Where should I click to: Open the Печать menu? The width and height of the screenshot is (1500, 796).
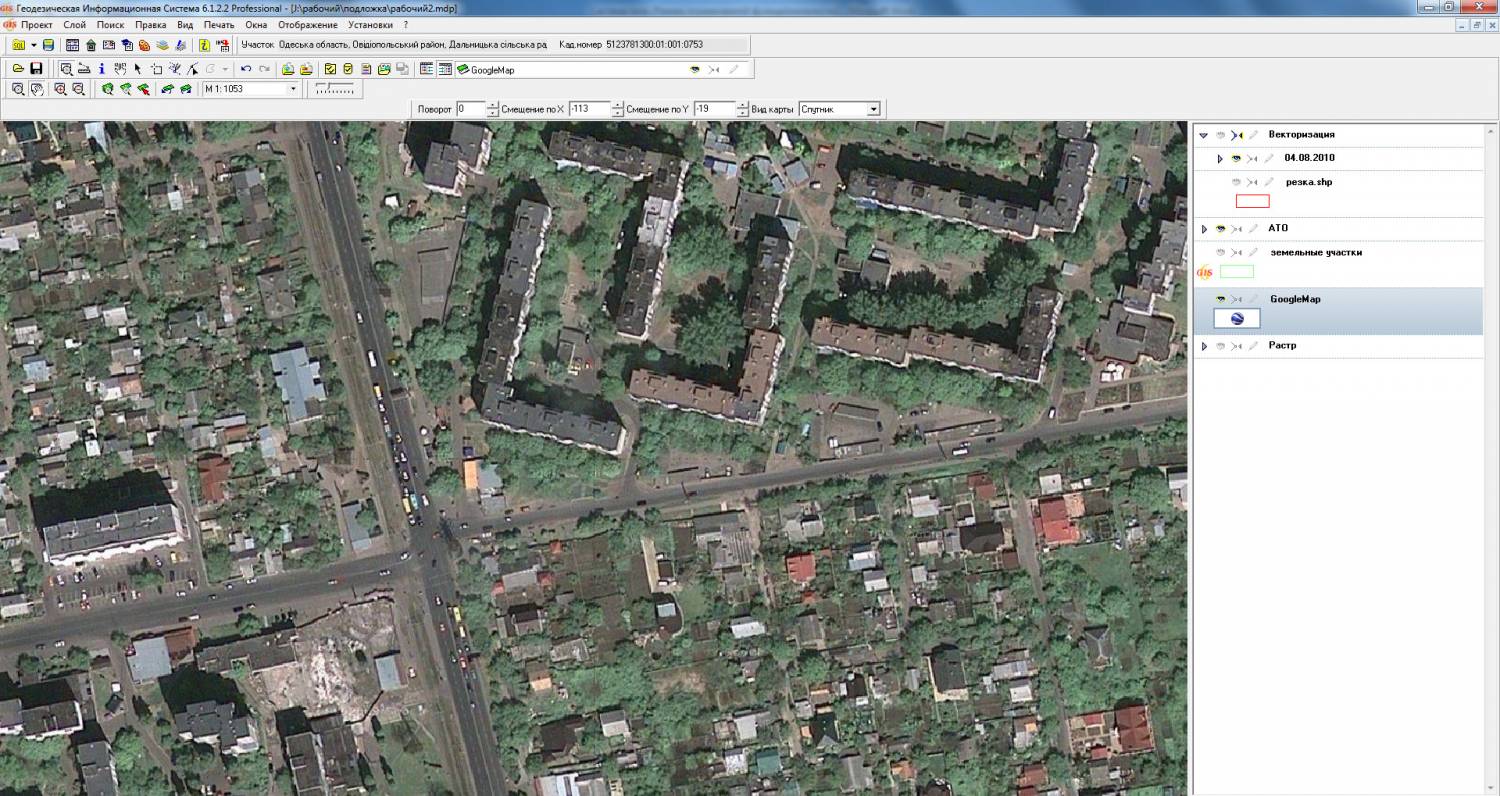point(219,24)
